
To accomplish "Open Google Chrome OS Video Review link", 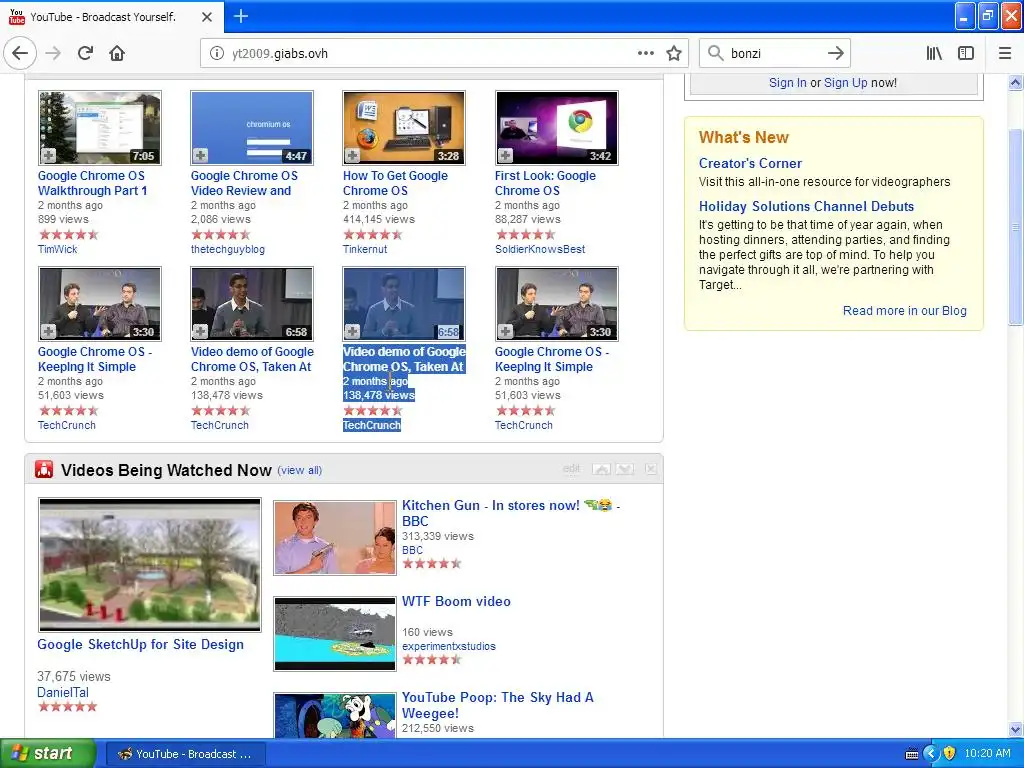I will point(244,183).
